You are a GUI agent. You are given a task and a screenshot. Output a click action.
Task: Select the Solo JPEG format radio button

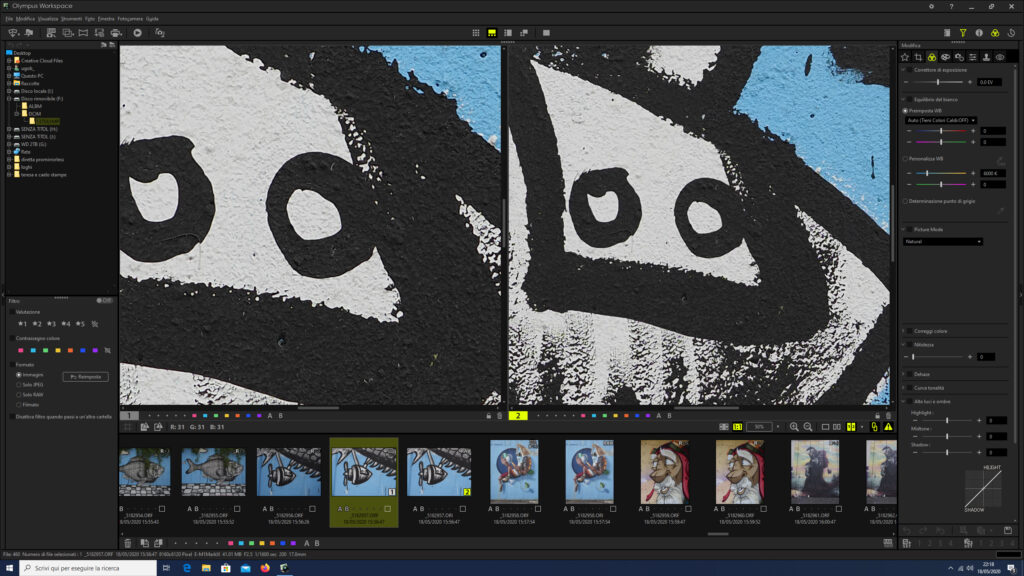coord(18,385)
